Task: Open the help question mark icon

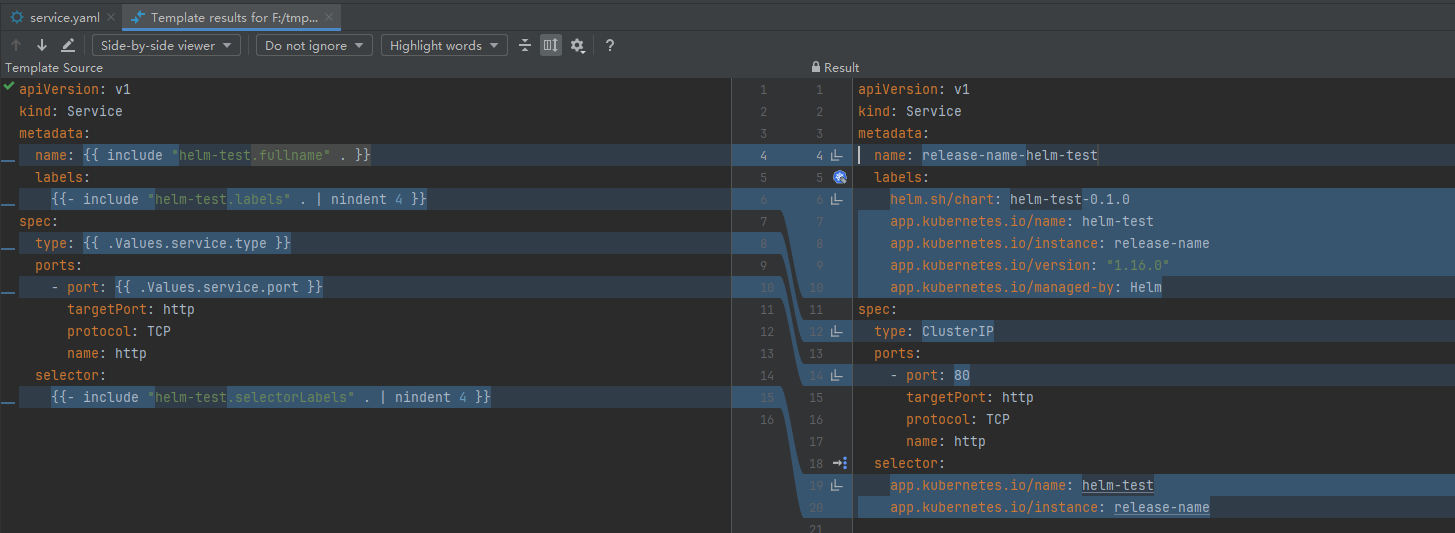Action: point(610,45)
